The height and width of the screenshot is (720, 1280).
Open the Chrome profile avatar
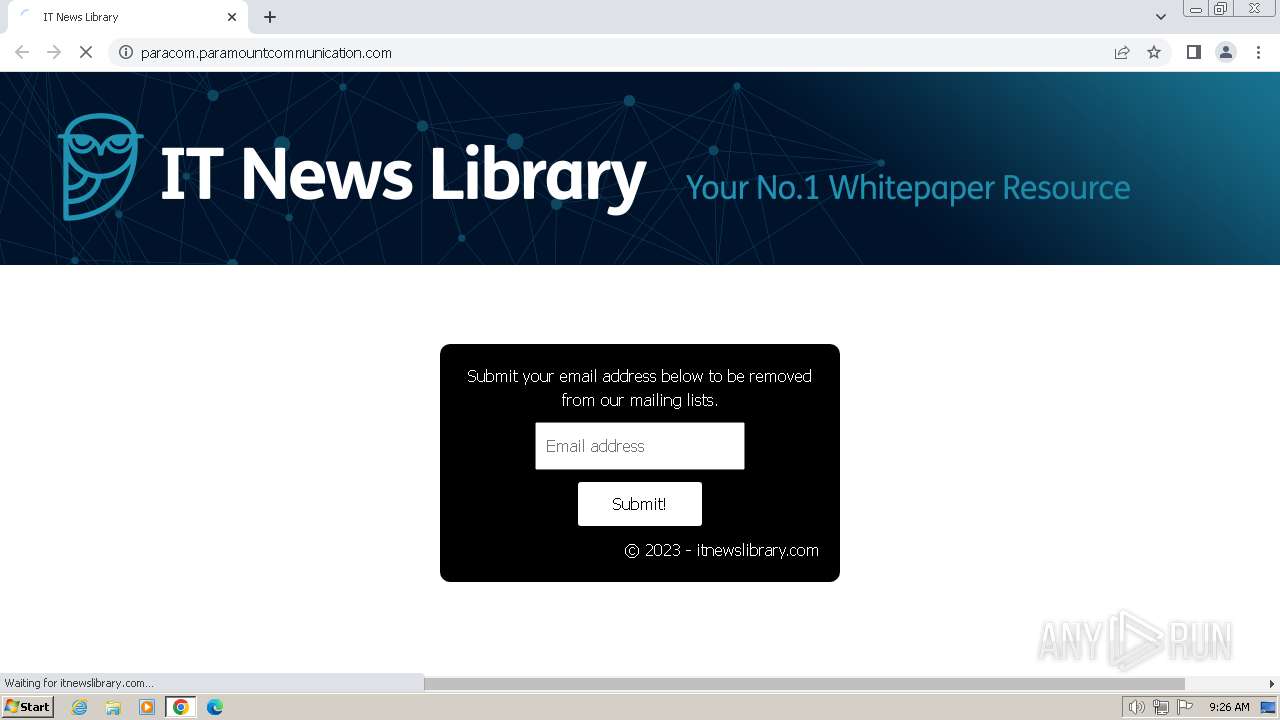(x=1226, y=52)
